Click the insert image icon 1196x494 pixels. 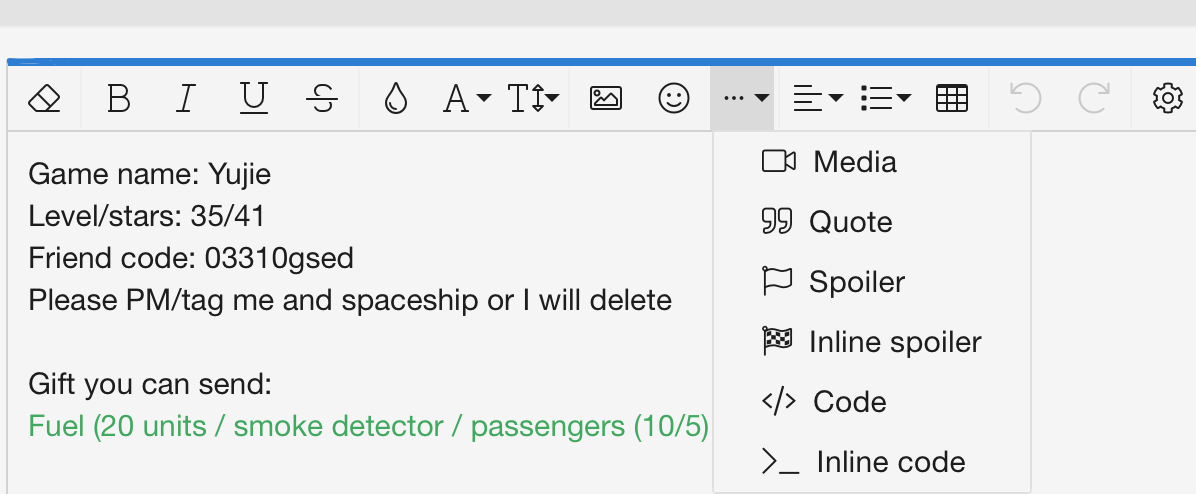pyautogui.click(x=606, y=98)
